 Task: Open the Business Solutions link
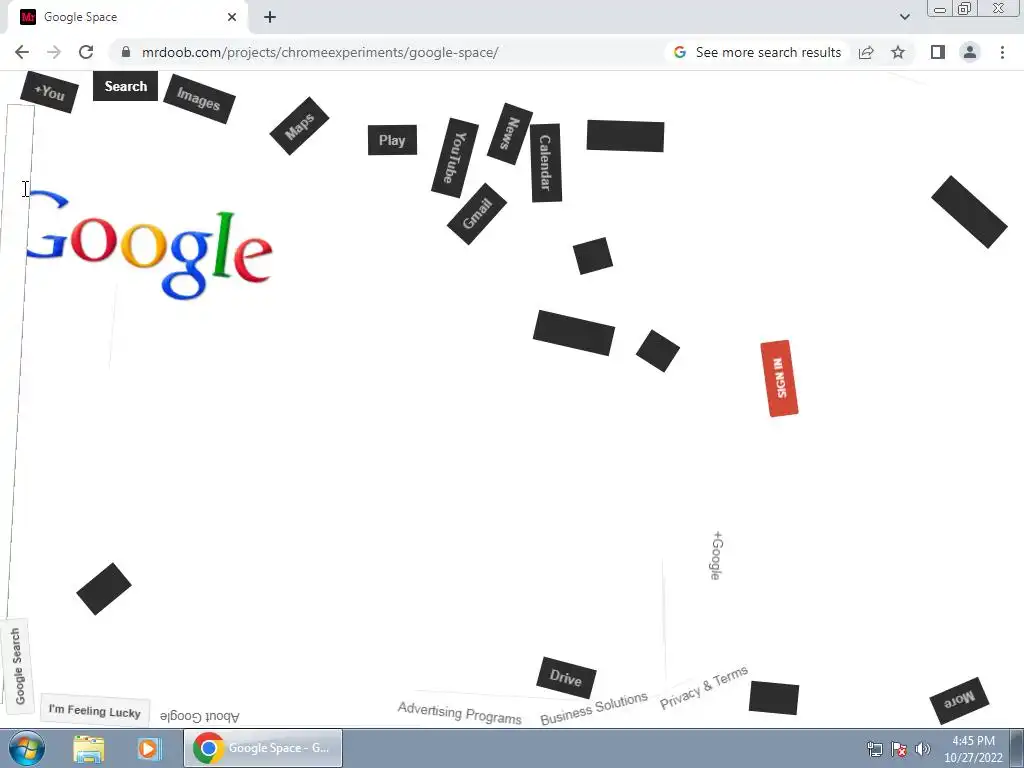click(x=594, y=709)
